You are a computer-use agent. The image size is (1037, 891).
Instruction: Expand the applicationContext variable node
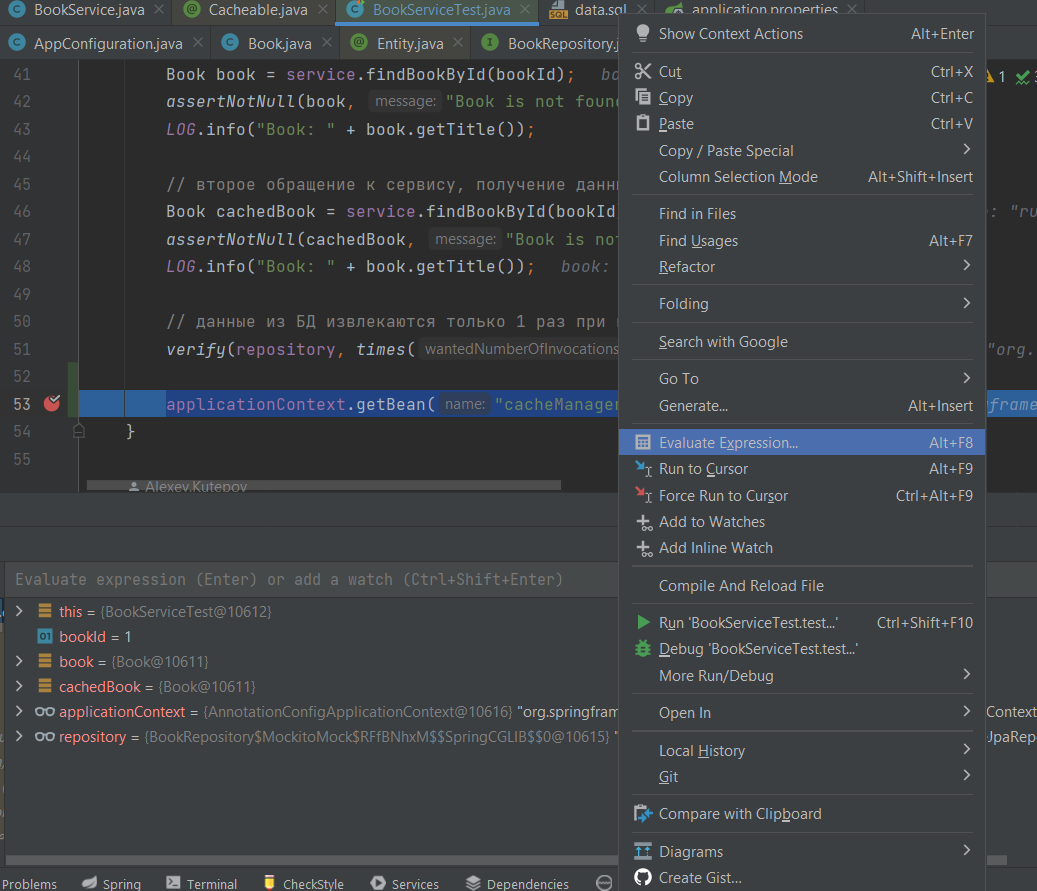[x=19, y=712]
